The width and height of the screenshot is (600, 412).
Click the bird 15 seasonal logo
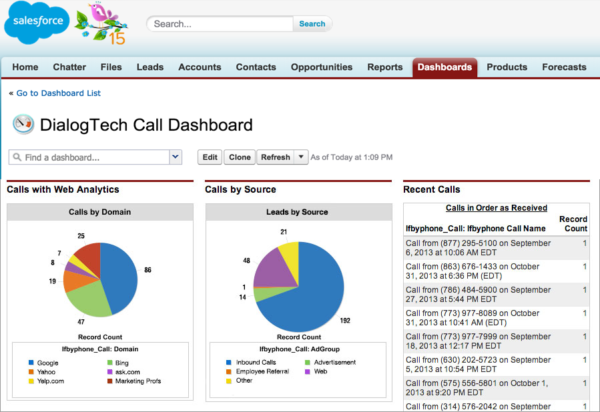[101, 24]
